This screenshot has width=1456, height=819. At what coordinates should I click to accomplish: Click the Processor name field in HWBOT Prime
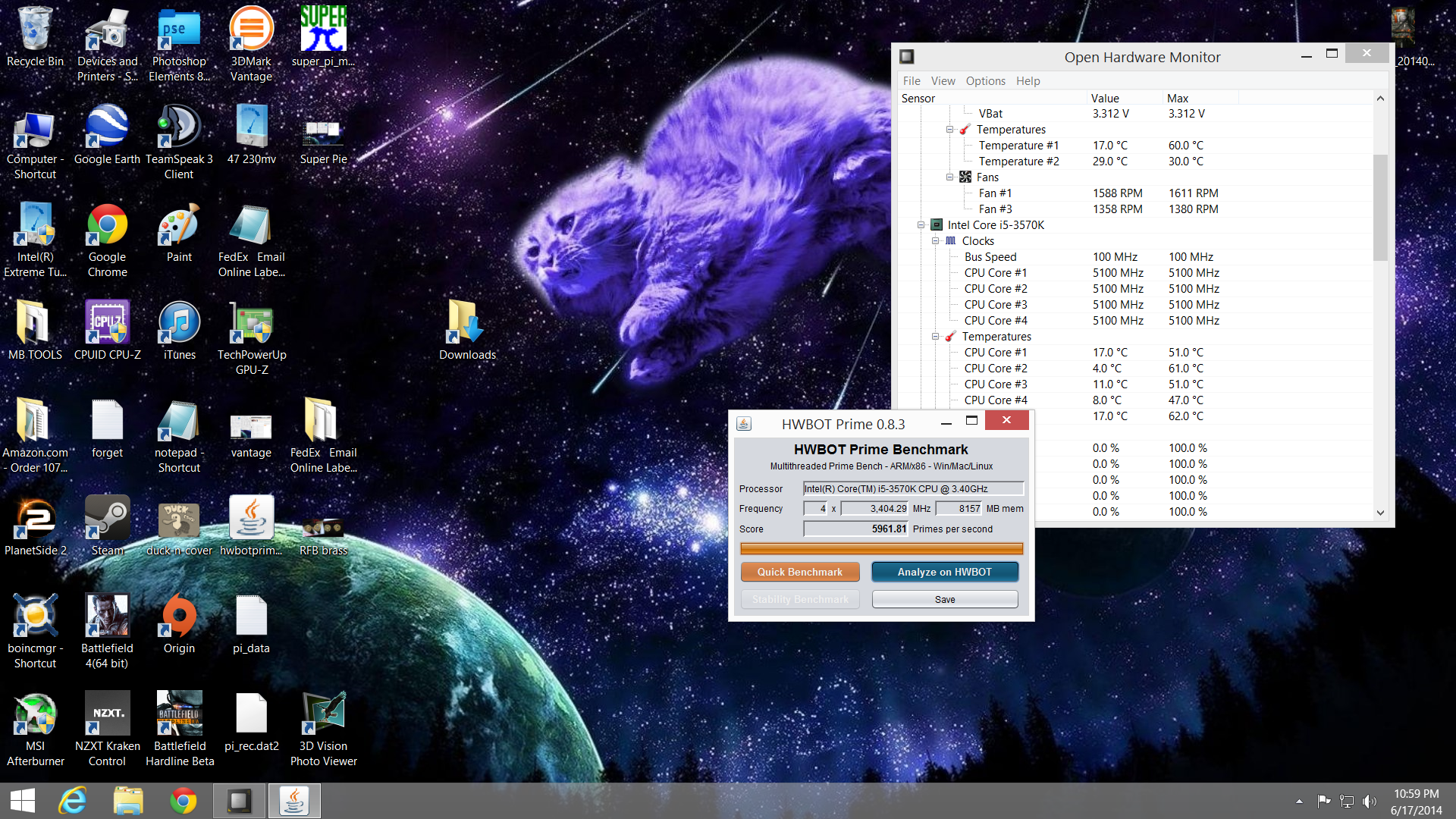pos(913,489)
